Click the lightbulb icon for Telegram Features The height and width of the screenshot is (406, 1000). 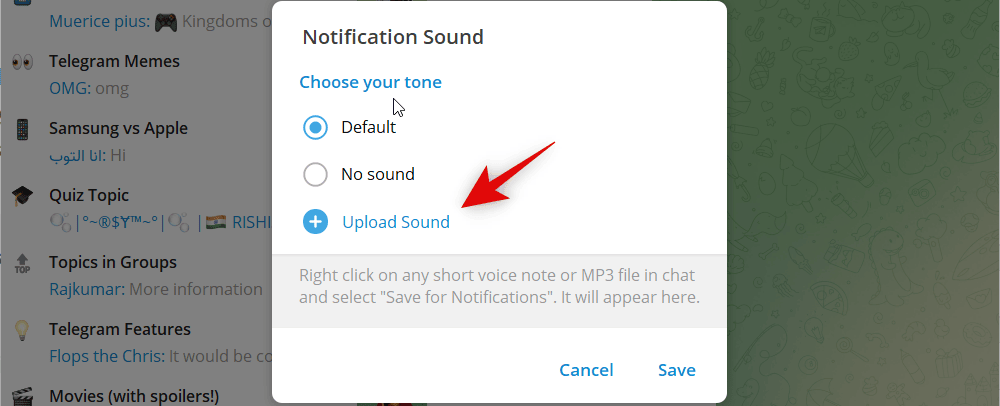pyautogui.click(x=21, y=330)
